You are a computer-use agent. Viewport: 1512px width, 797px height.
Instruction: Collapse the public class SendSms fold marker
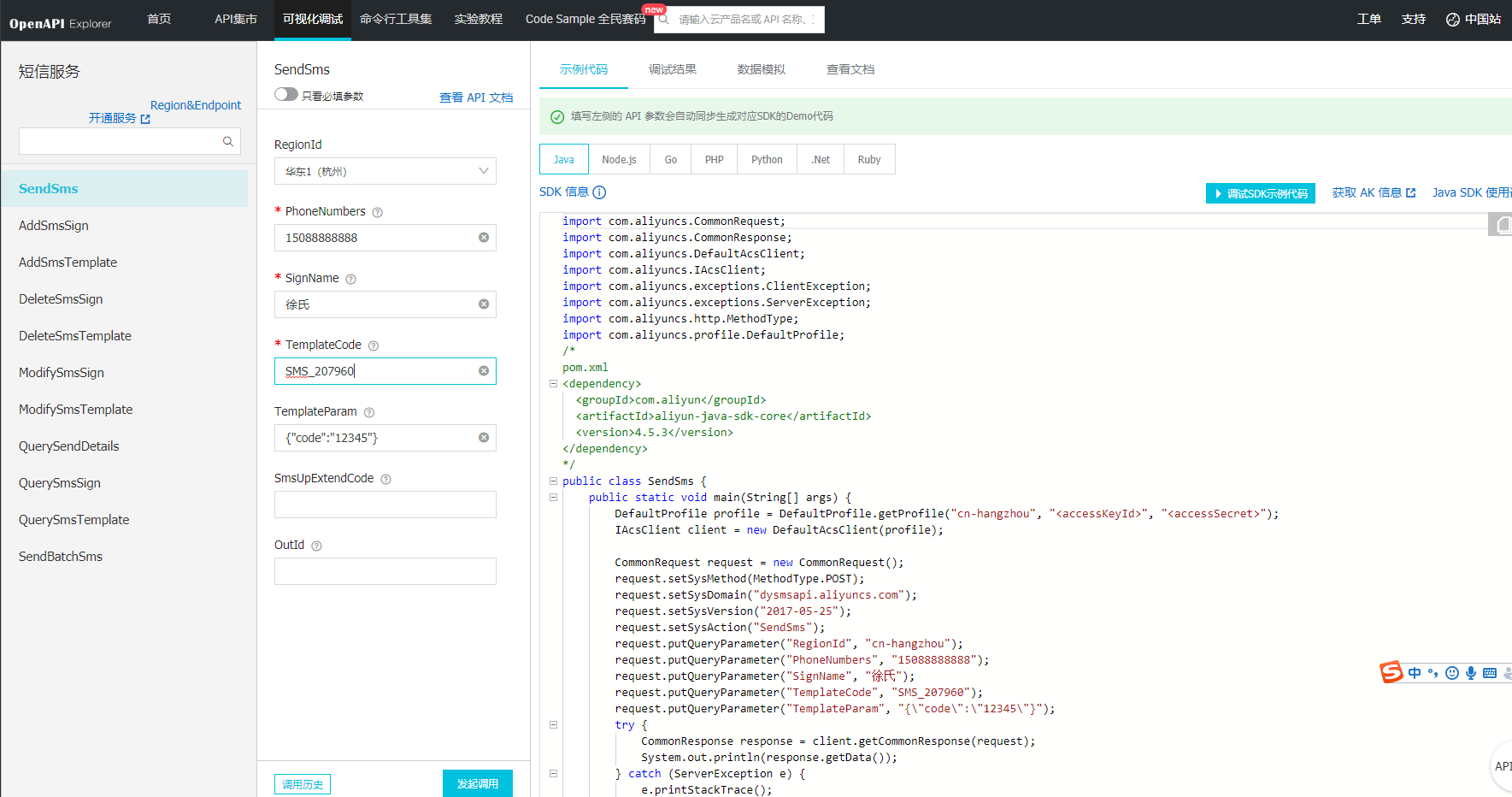pyautogui.click(x=553, y=481)
